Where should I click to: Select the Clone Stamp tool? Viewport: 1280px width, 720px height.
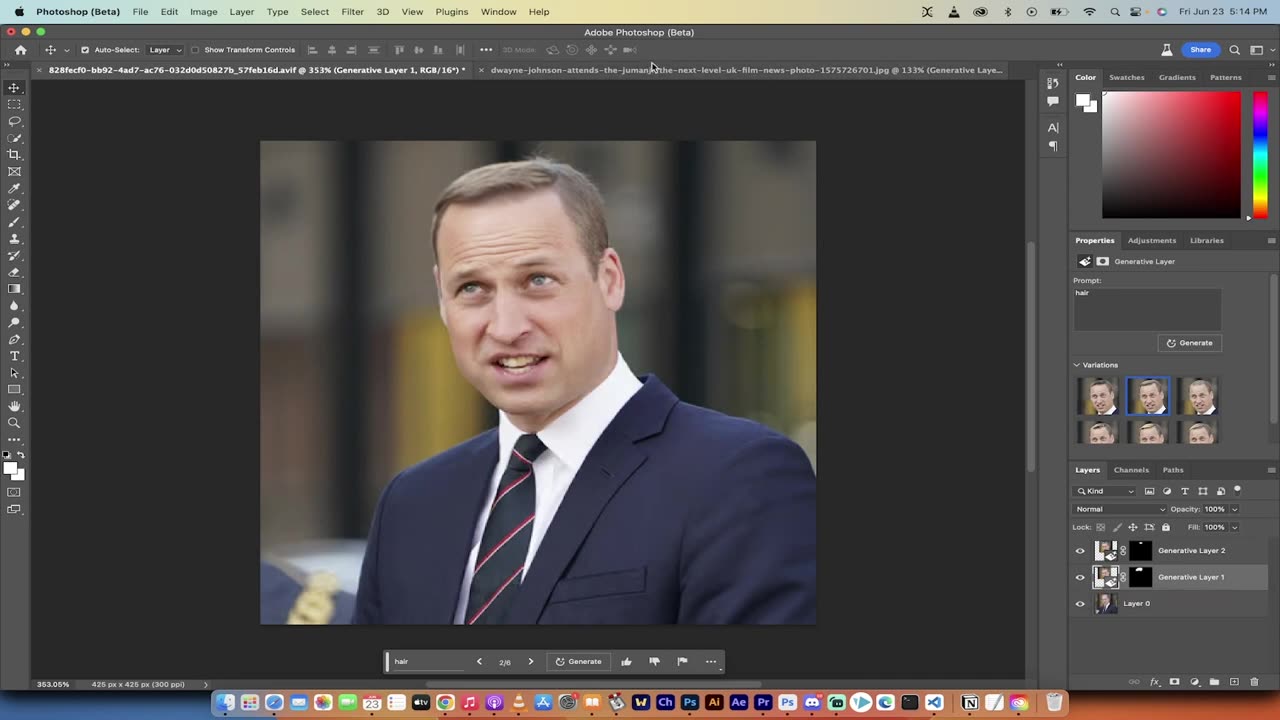(x=14, y=238)
